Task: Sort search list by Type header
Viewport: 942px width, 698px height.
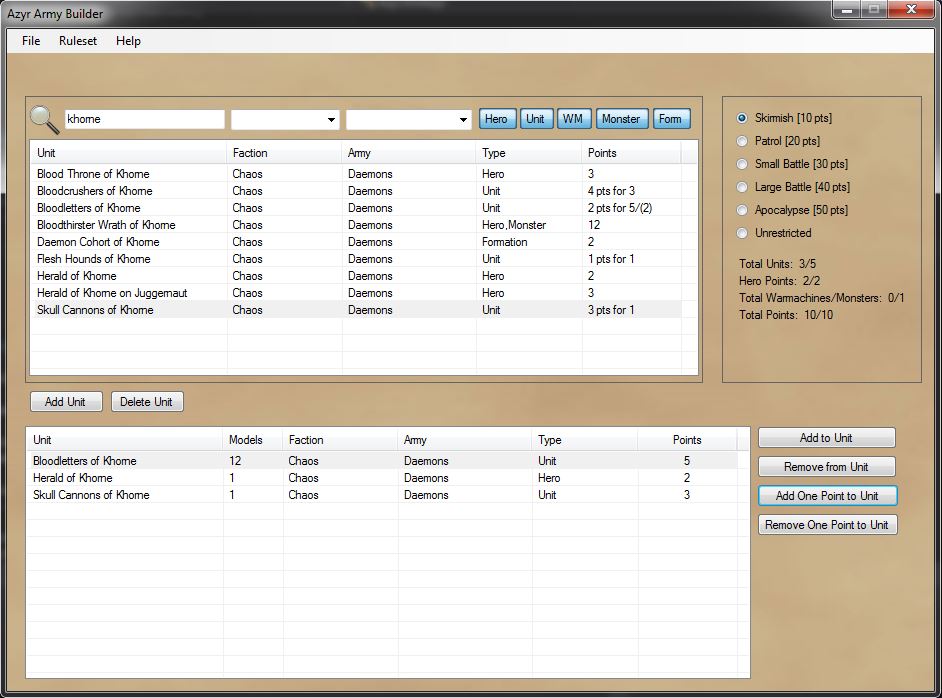Action: click(x=529, y=153)
